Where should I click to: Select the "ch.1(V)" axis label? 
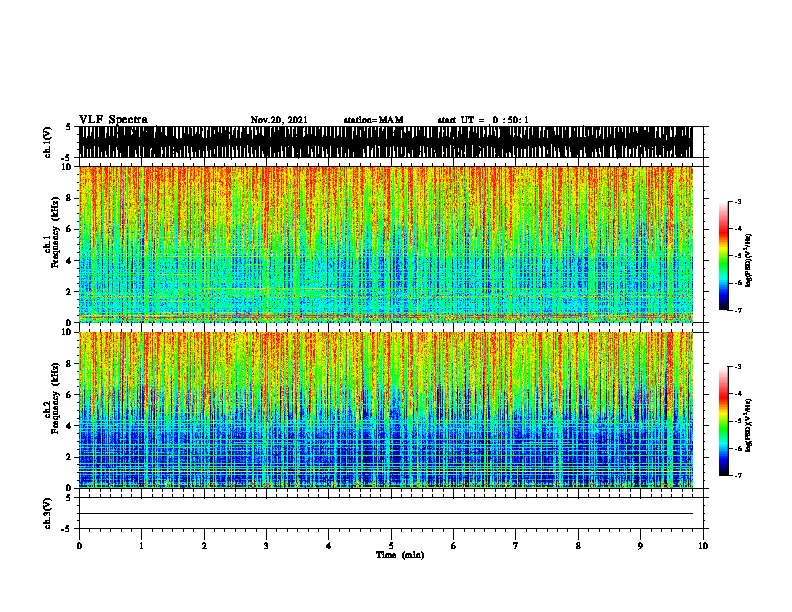click(x=47, y=142)
